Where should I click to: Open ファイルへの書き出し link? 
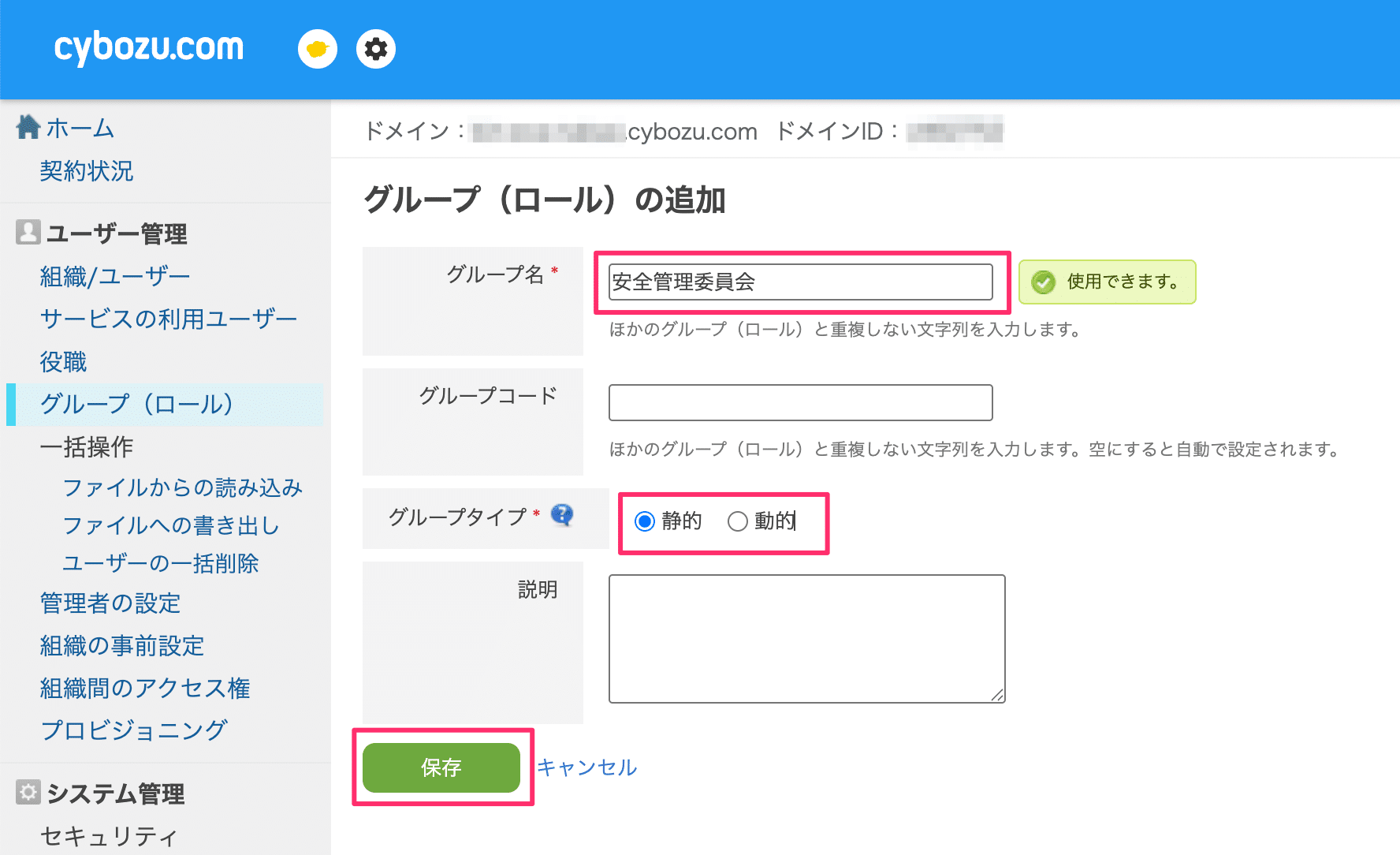click(x=171, y=525)
